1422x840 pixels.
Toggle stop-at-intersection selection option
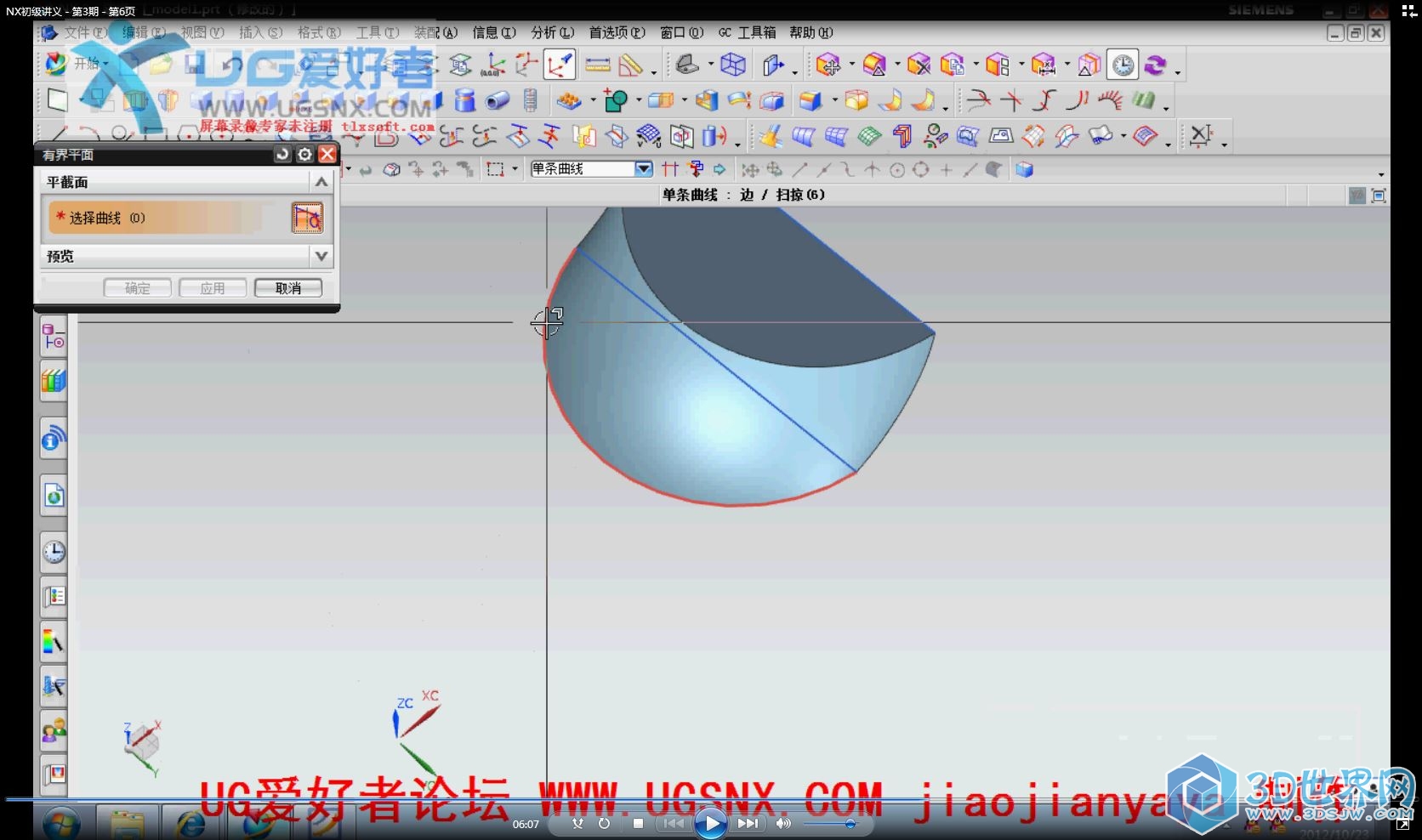pos(670,169)
